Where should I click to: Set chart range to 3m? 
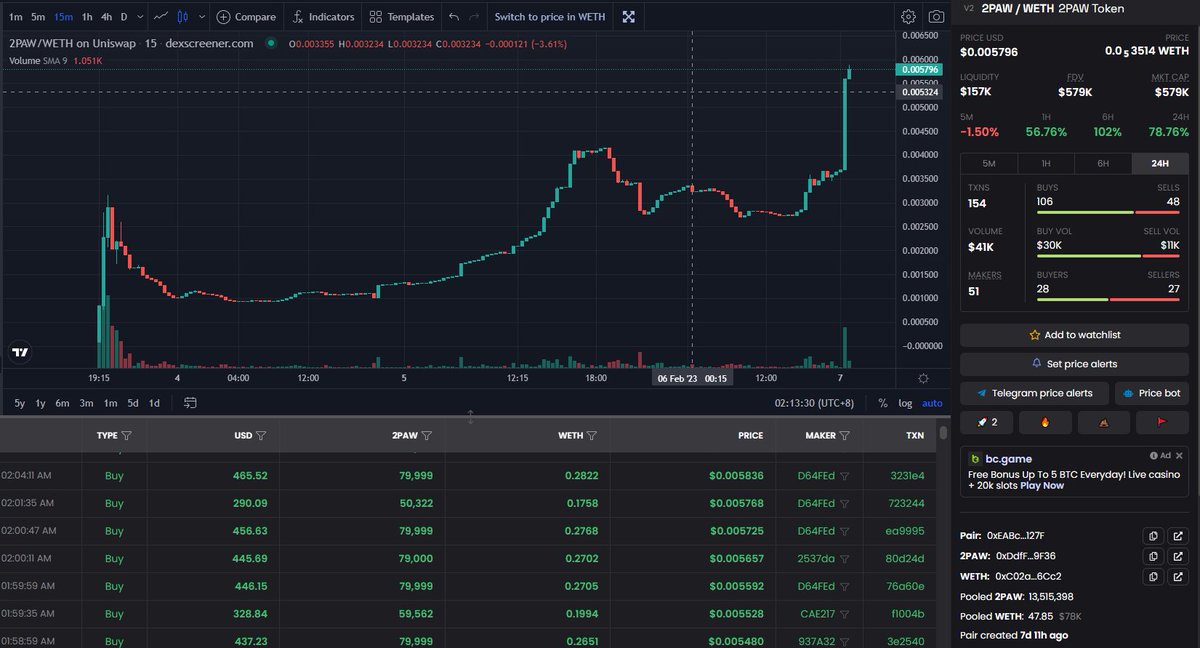(x=86, y=403)
